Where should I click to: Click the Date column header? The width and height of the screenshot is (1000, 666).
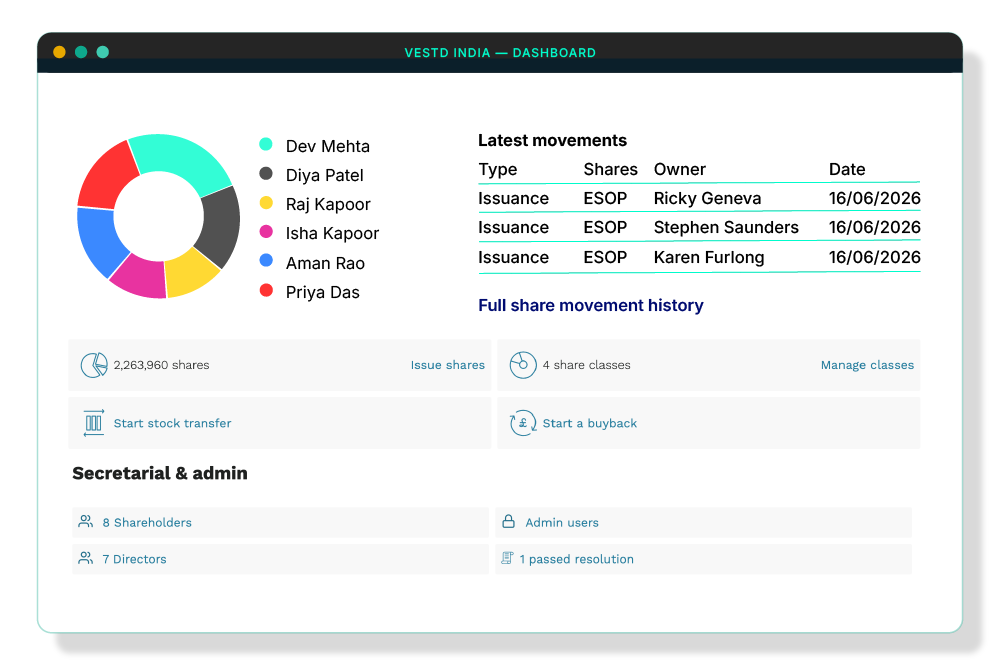847,169
